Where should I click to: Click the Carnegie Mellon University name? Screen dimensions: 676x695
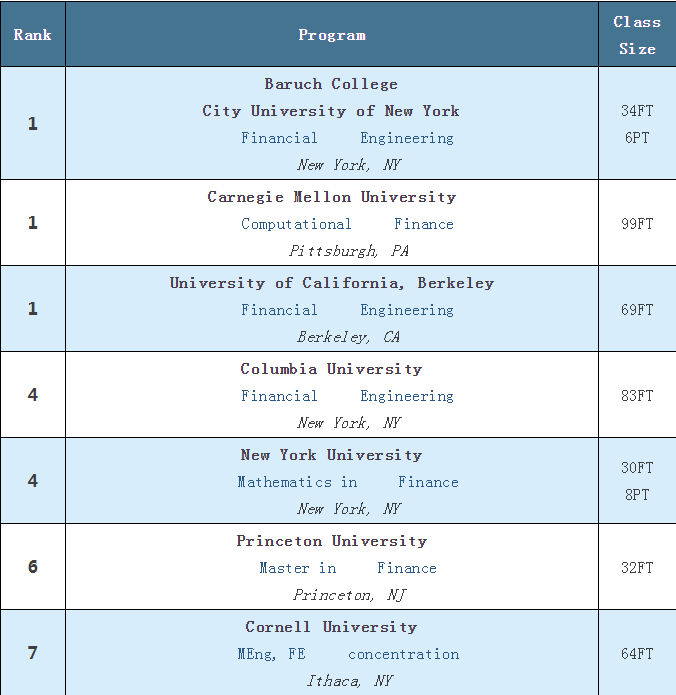(332, 197)
